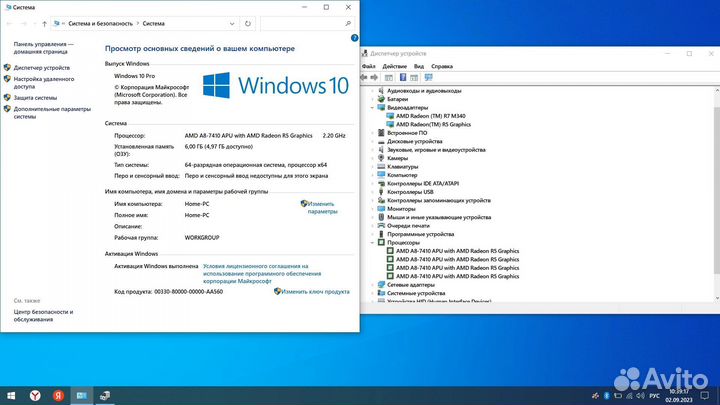Open Настройка удаленного доступа link
720x405 pixels.
coord(44,83)
